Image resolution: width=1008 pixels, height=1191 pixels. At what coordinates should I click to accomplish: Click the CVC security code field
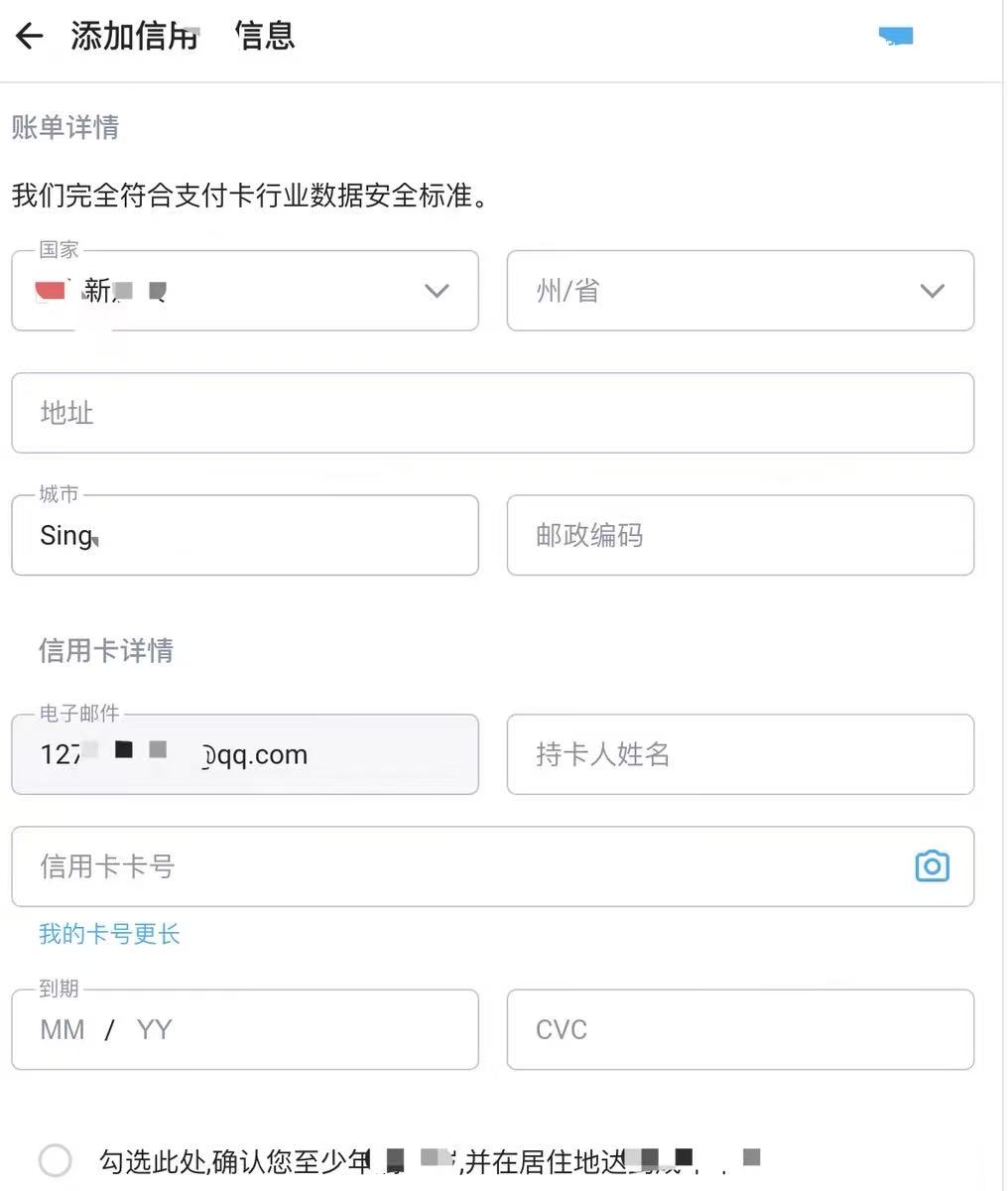[740, 1029]
